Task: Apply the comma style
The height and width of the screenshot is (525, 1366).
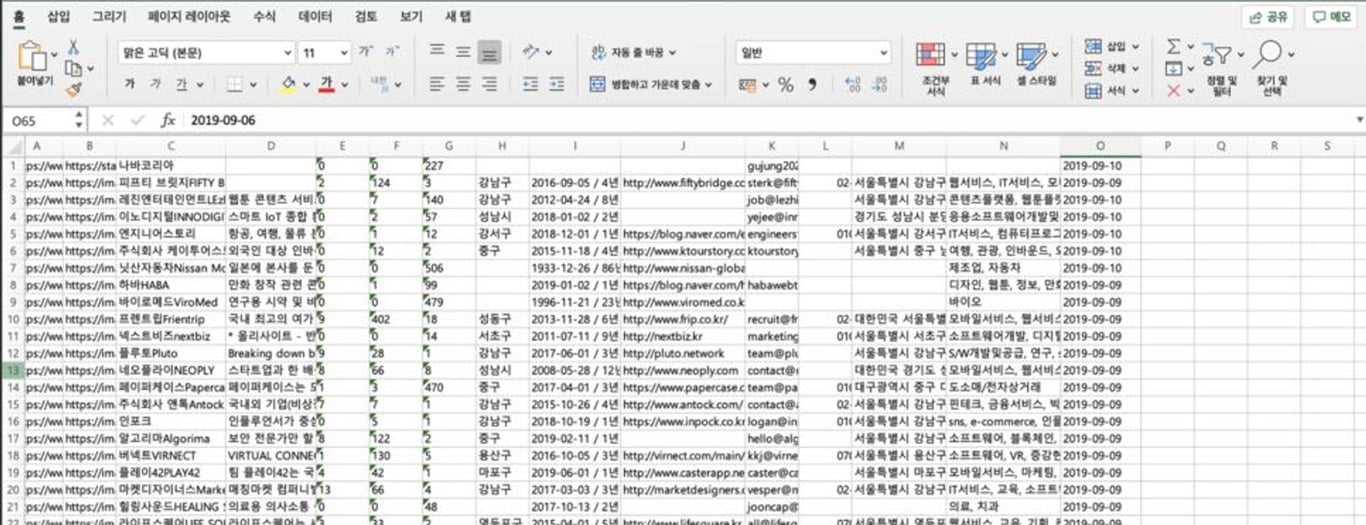Action: tap(812, 85)
